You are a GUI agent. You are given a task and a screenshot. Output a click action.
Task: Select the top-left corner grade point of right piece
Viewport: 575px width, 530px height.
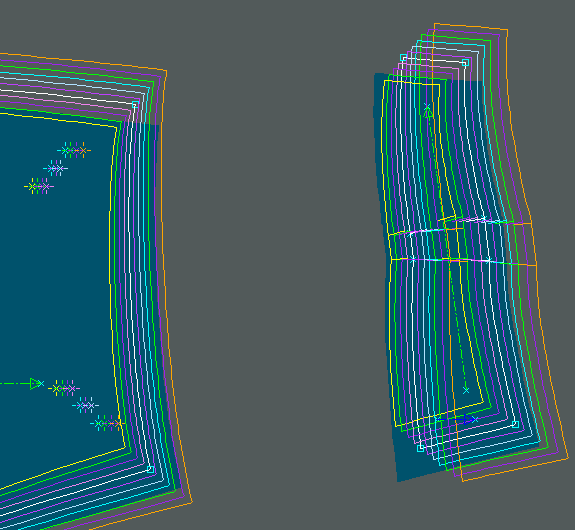[404, 58]
